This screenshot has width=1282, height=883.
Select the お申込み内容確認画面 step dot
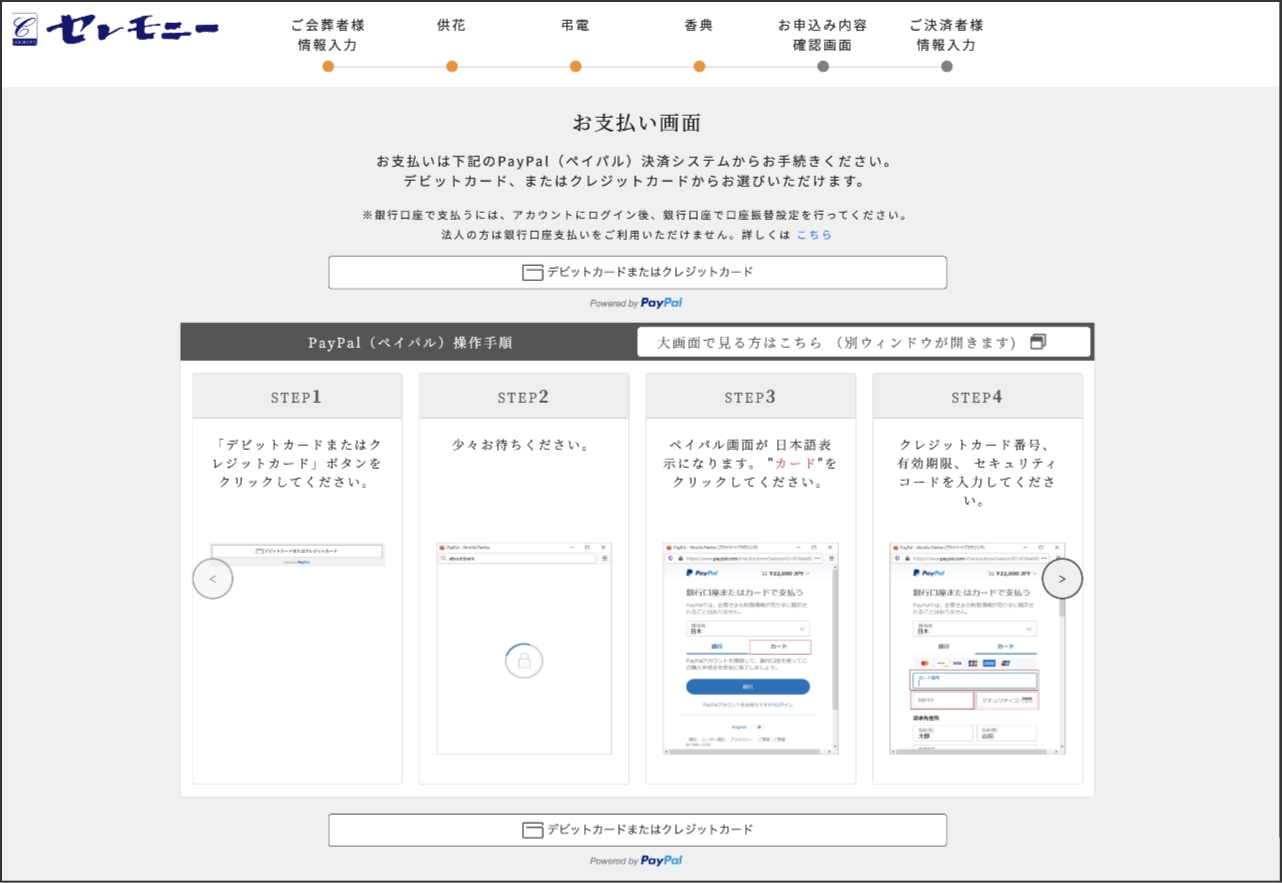(x=823, y=67)
